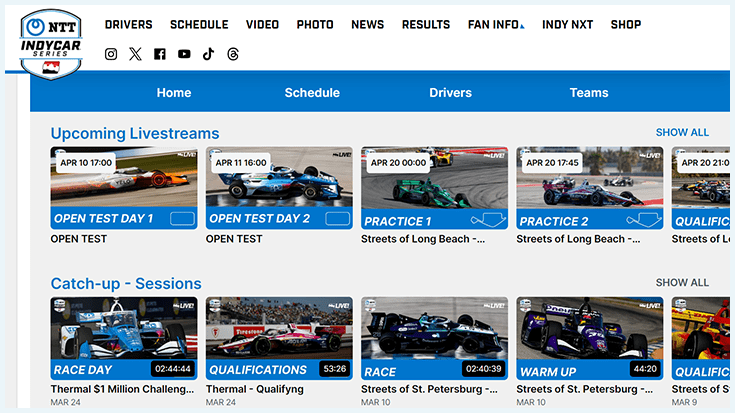
Task: Click OPEN TEST title under Day 1
Action: pos(79,239)
